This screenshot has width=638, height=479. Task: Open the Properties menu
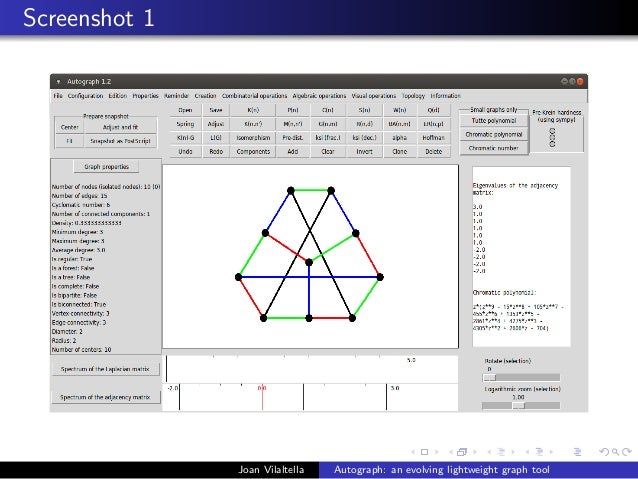(x=145, y=96)
